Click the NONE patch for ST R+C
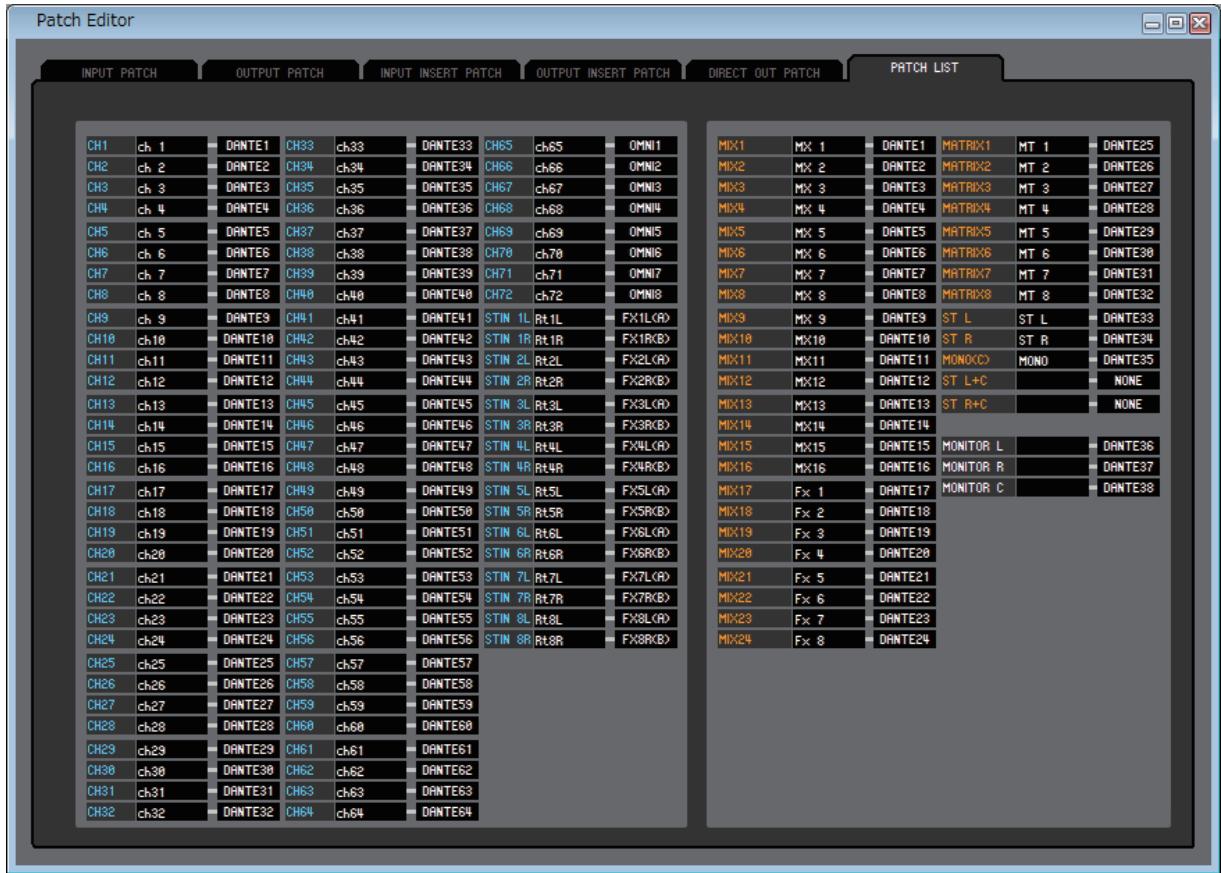The height and width of the screenshot is (873, 1221). click(x=1128, y=405)
